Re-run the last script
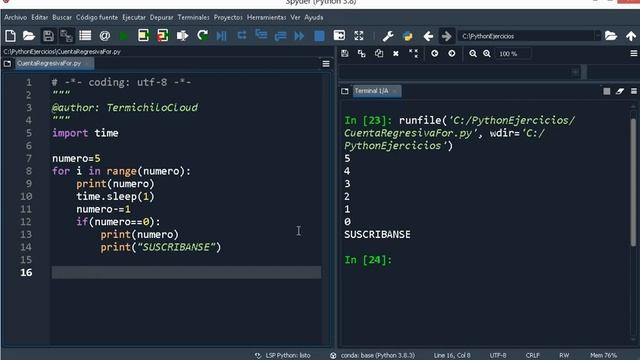 click(202, 36)
